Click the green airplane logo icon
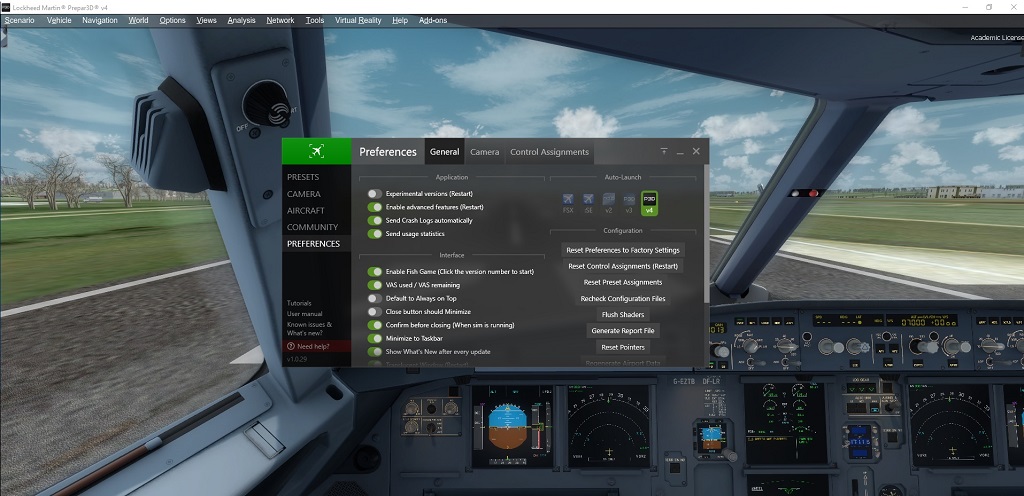Viewport: 1024px width, 496px height. pos(316,151)
